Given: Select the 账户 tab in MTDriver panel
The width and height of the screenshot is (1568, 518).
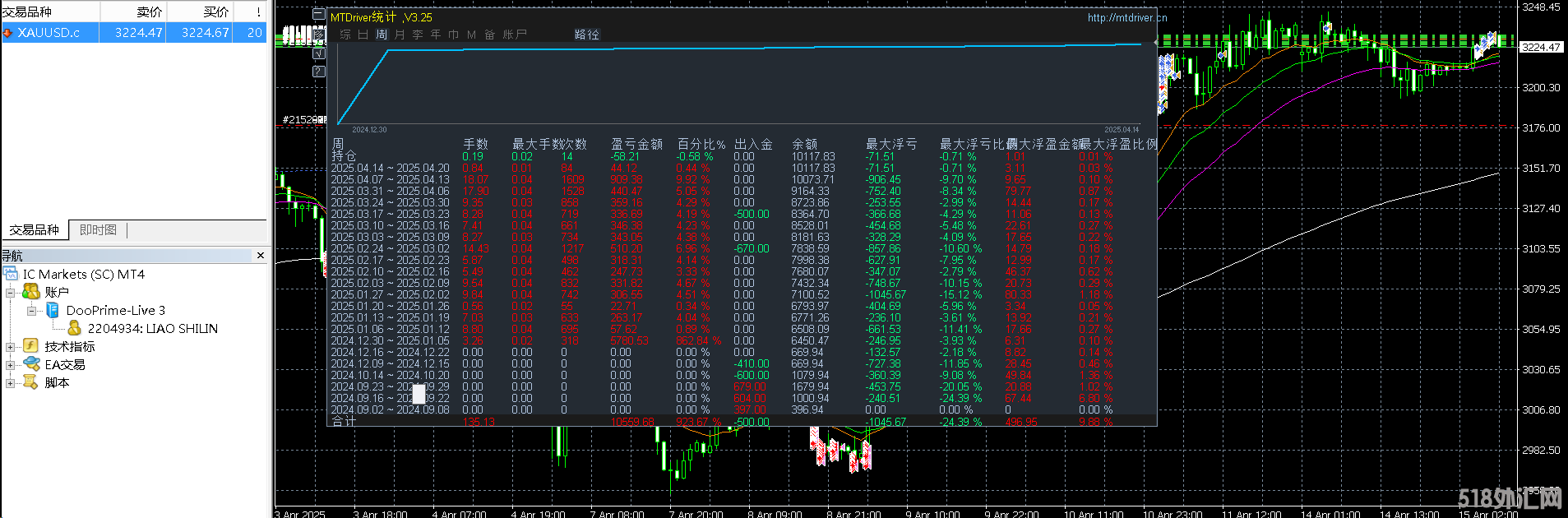Looking at the screenshot, I should [x=515, y=35].
